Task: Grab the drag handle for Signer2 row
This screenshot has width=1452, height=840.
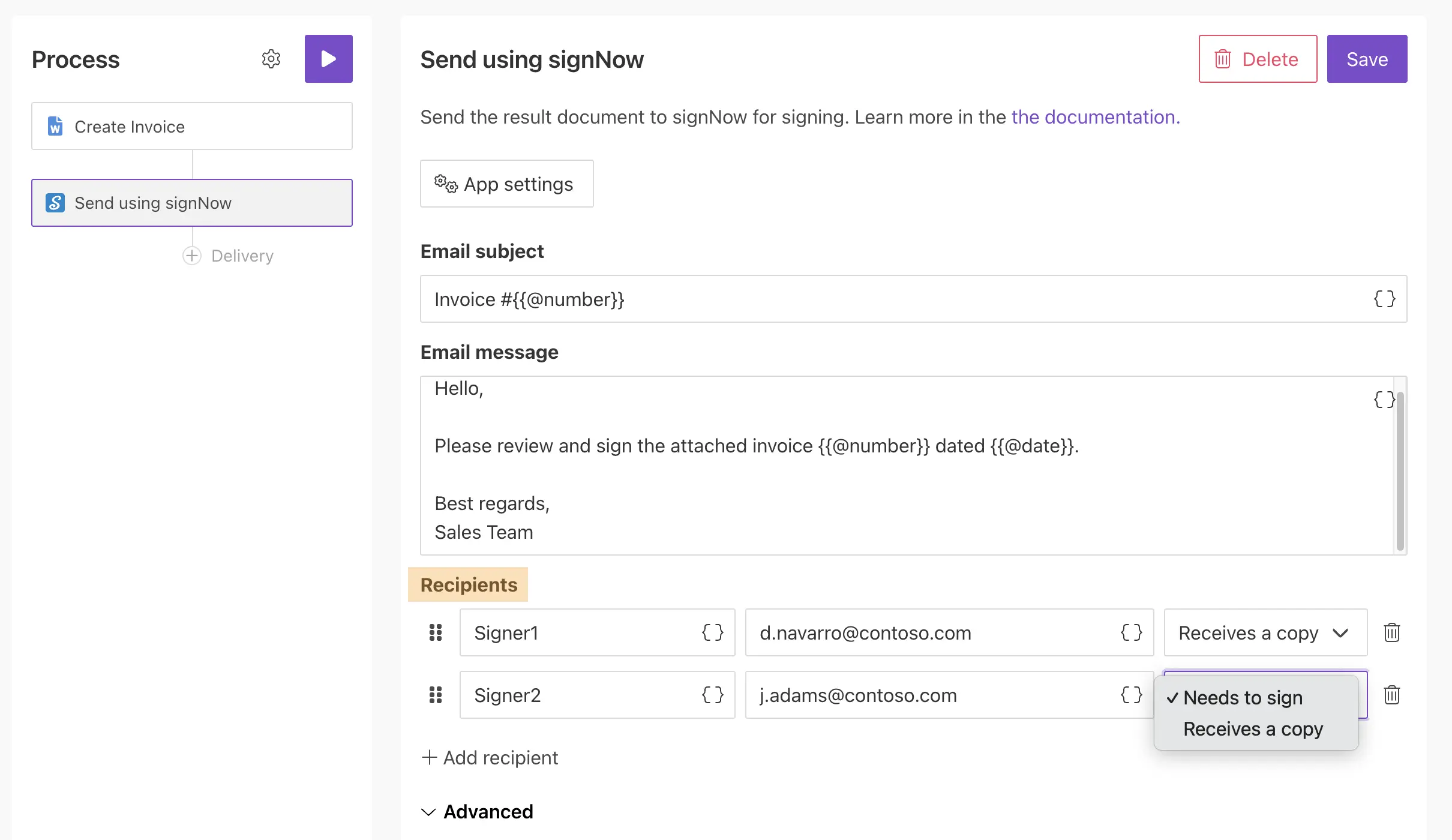Action: click(x=436, y=695)
